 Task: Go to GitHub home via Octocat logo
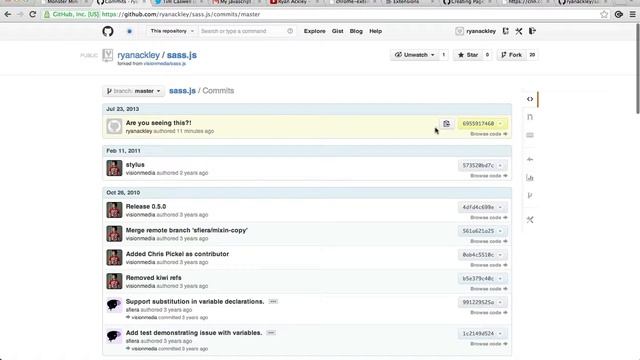point(108,31)
